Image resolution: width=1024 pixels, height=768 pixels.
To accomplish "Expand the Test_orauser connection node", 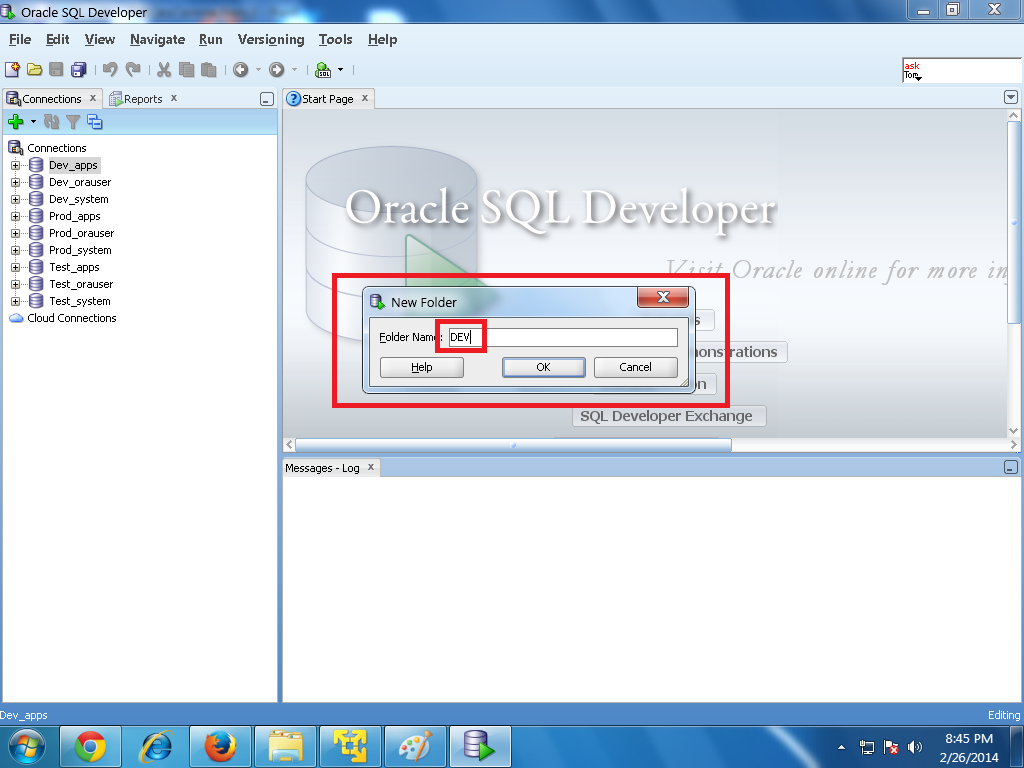I will (x=15, y=284).
